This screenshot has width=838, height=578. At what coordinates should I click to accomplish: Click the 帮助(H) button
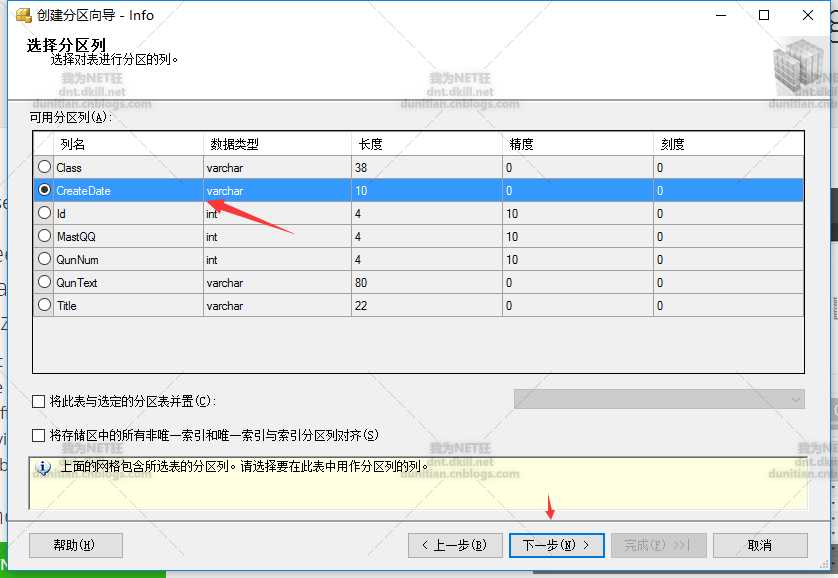point(75,545)
